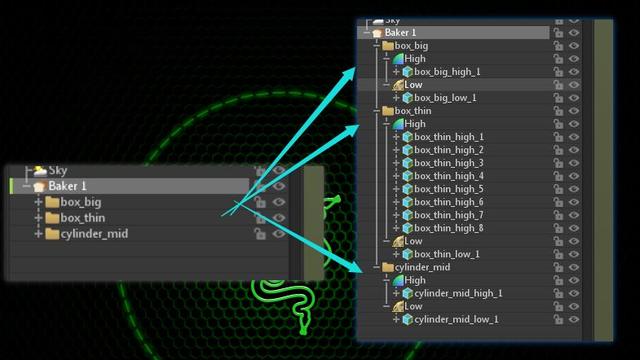640x360 pixels.
Task: Hide Baker 1 in right panel
Action: pyautogui.click(x=574, y=33)
